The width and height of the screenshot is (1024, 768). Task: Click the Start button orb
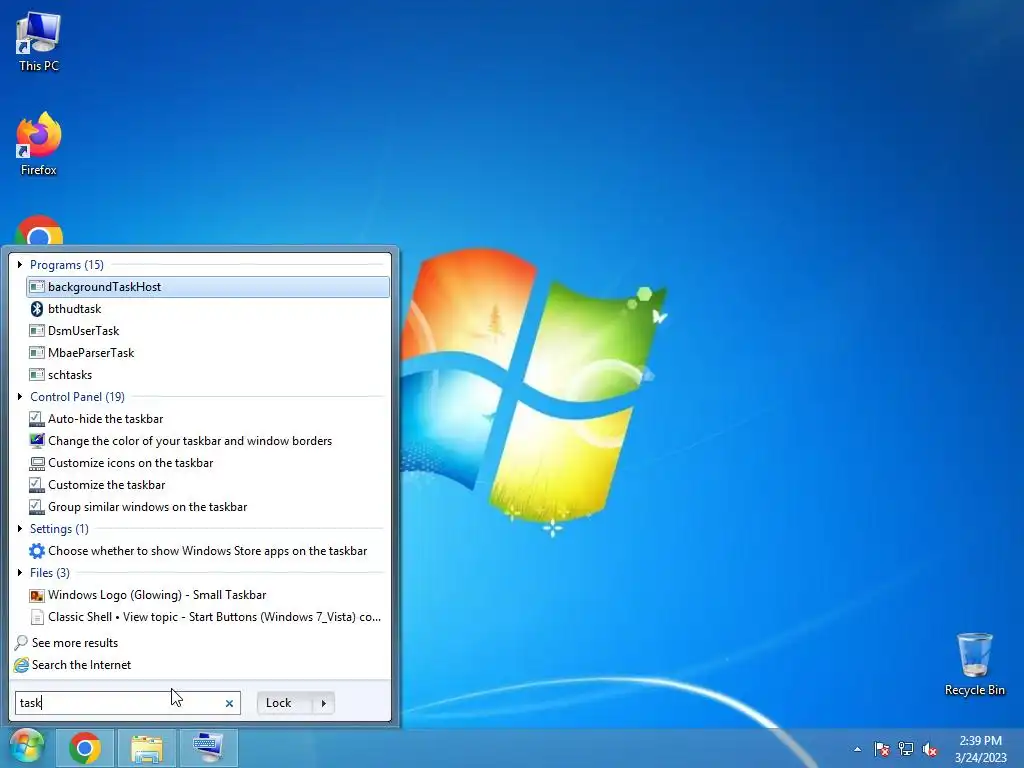pyautogui.click(x=27, y=747)
